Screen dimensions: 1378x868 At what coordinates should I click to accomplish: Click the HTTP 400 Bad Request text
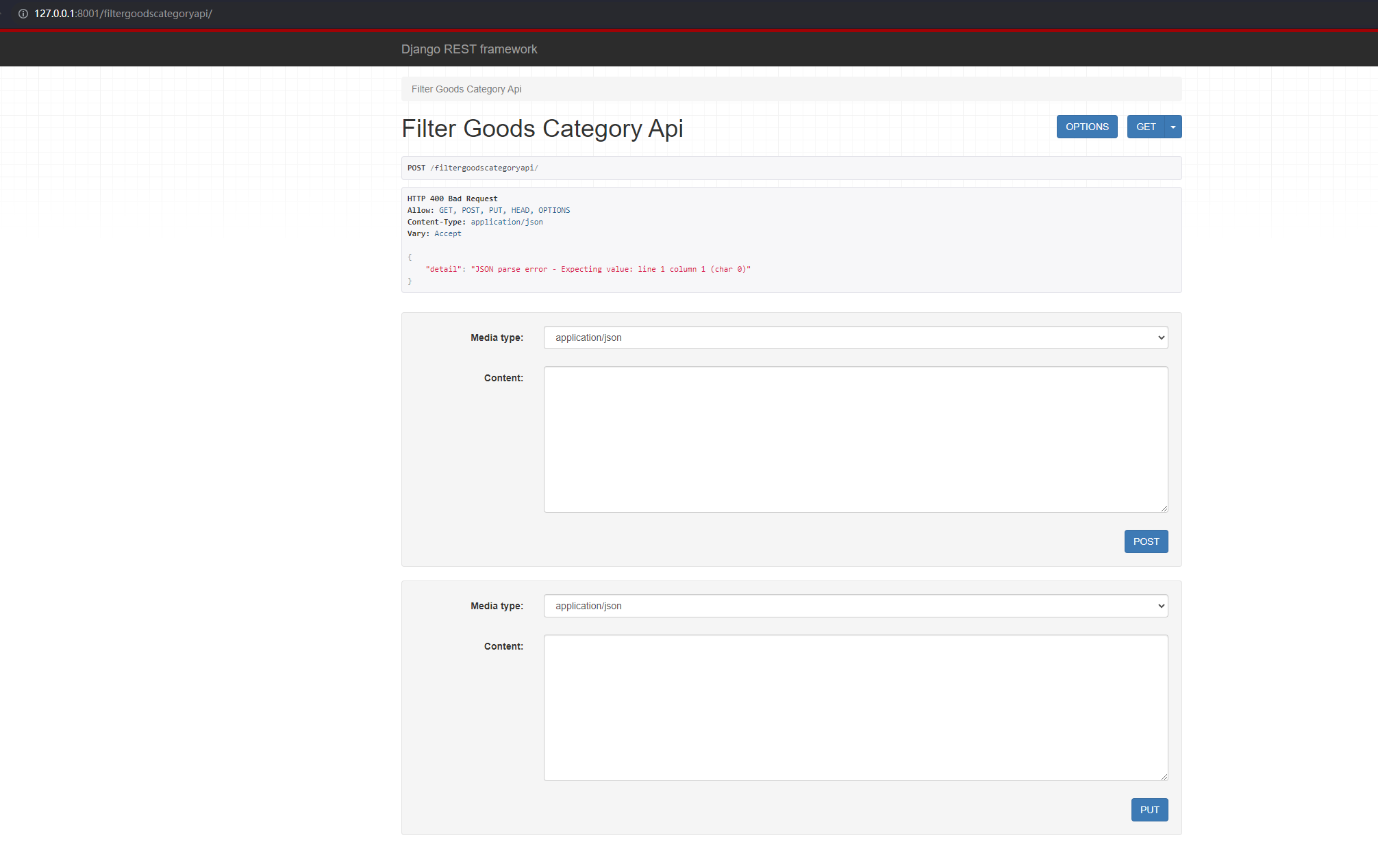tap(452, 199)
